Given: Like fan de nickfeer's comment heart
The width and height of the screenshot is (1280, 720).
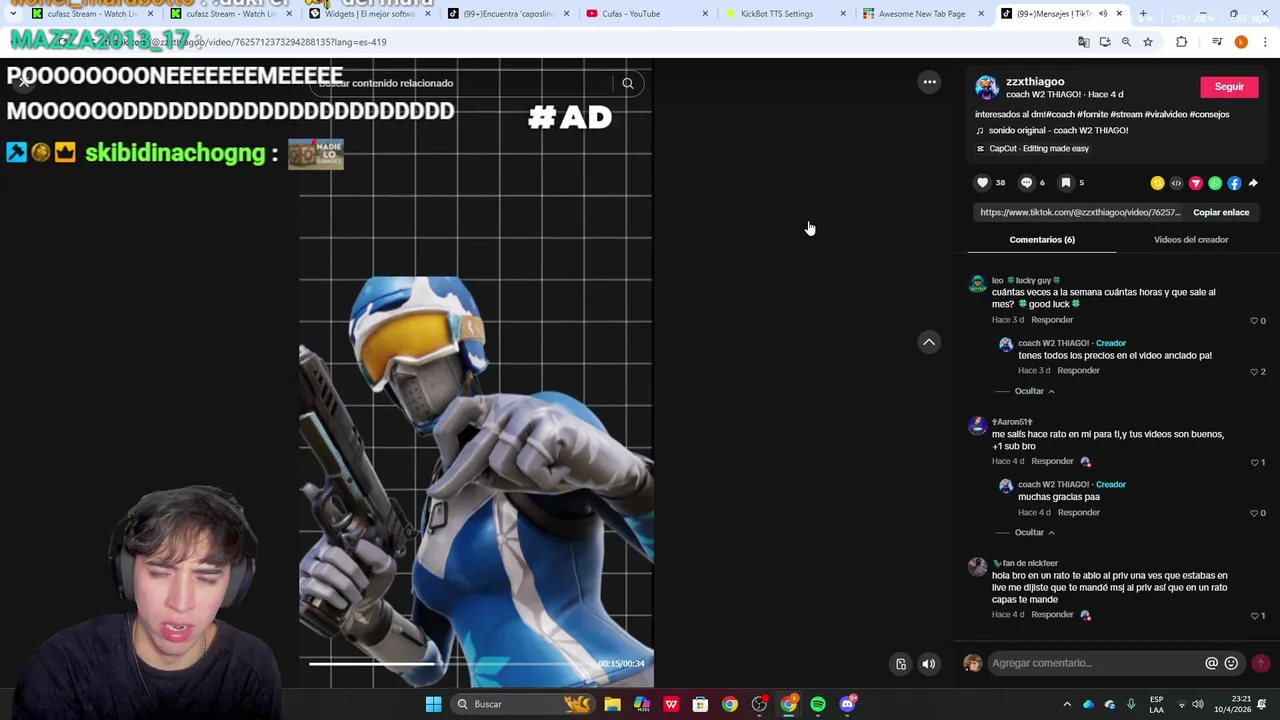Looking at the screenshot, I should pos(1254,616).
